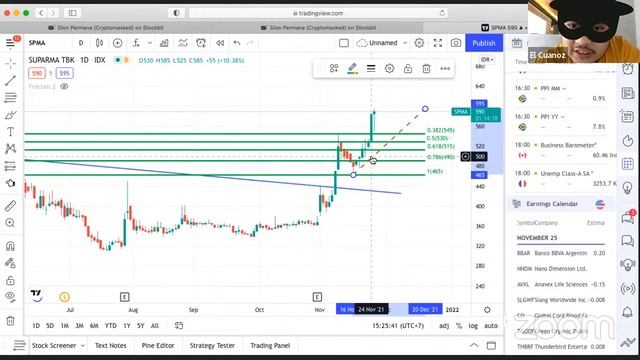
Task: Change line thickness in floating toolbar
Action: coord(371,69)
